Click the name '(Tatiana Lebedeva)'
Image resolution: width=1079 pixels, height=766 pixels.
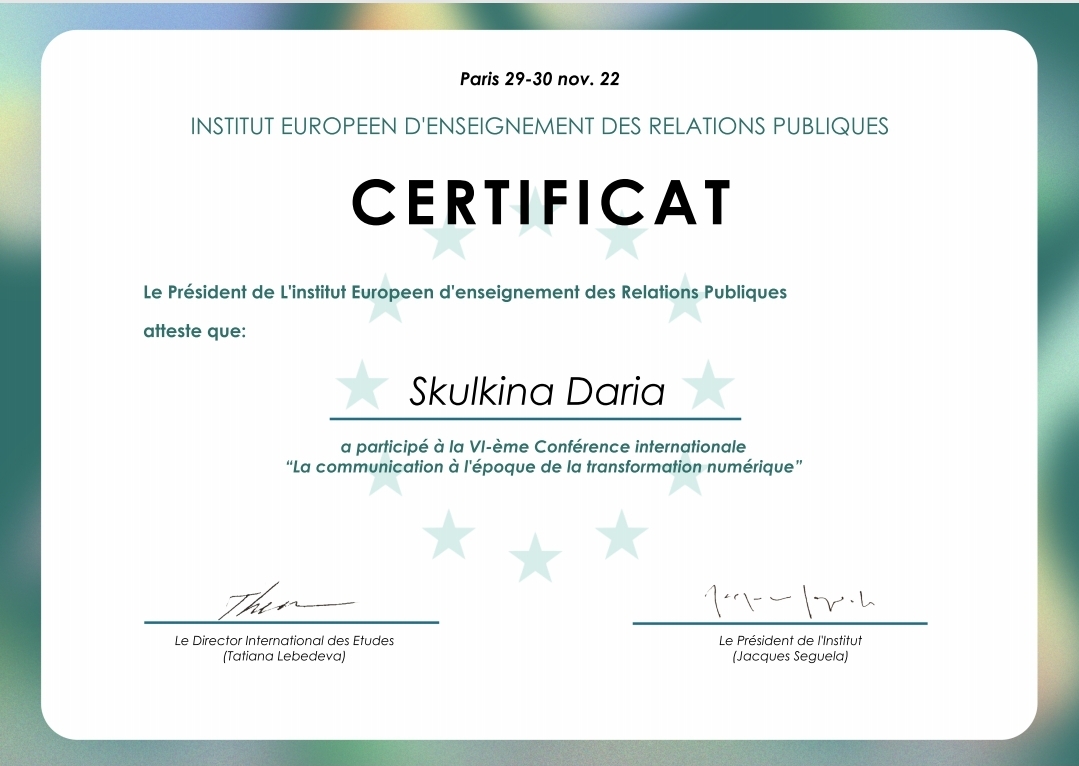tap(284, 657)
